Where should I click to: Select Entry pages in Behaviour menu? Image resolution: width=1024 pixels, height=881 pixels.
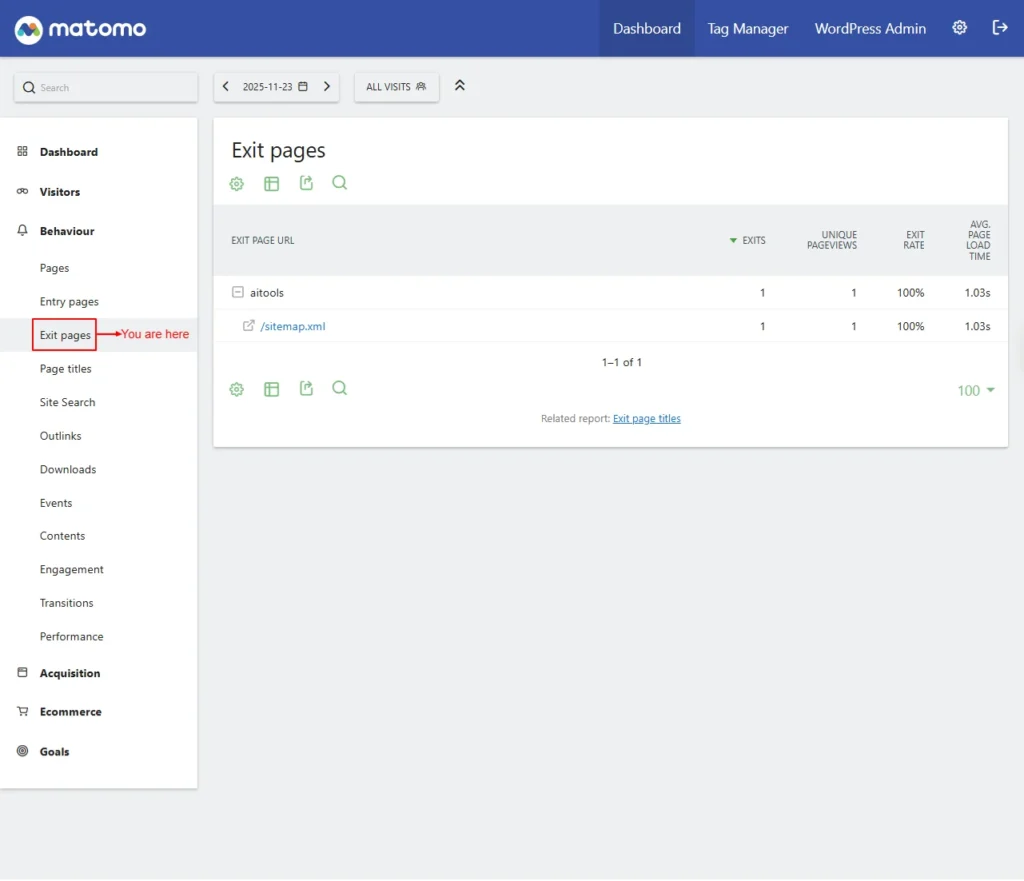coord(69,302)
